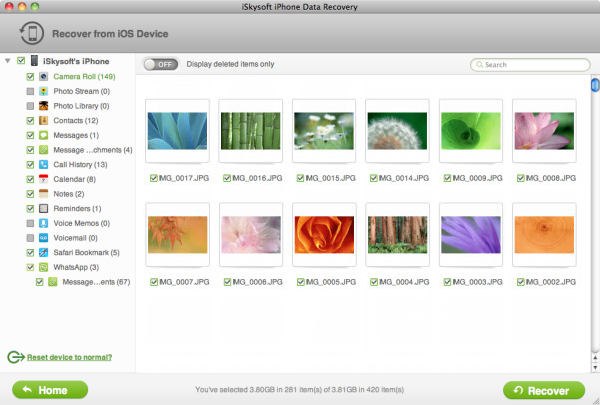Uncheck the Reminders checkbox
600x405 pixels.
30,209
